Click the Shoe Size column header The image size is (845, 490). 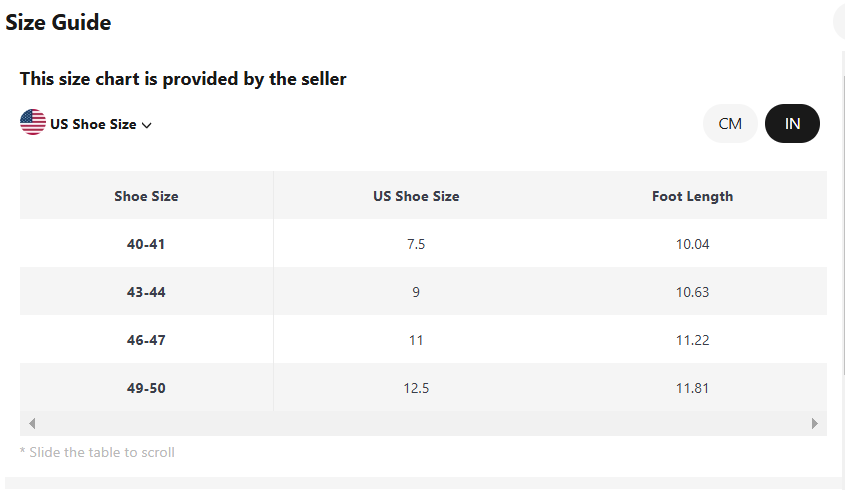click(146, 196)
